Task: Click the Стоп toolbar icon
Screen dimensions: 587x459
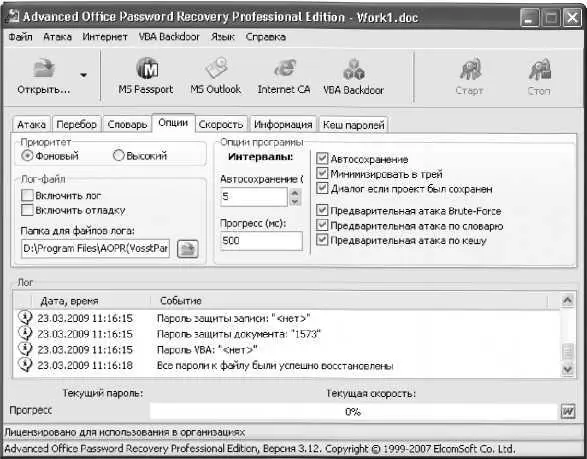Action: tap(539, 76)
